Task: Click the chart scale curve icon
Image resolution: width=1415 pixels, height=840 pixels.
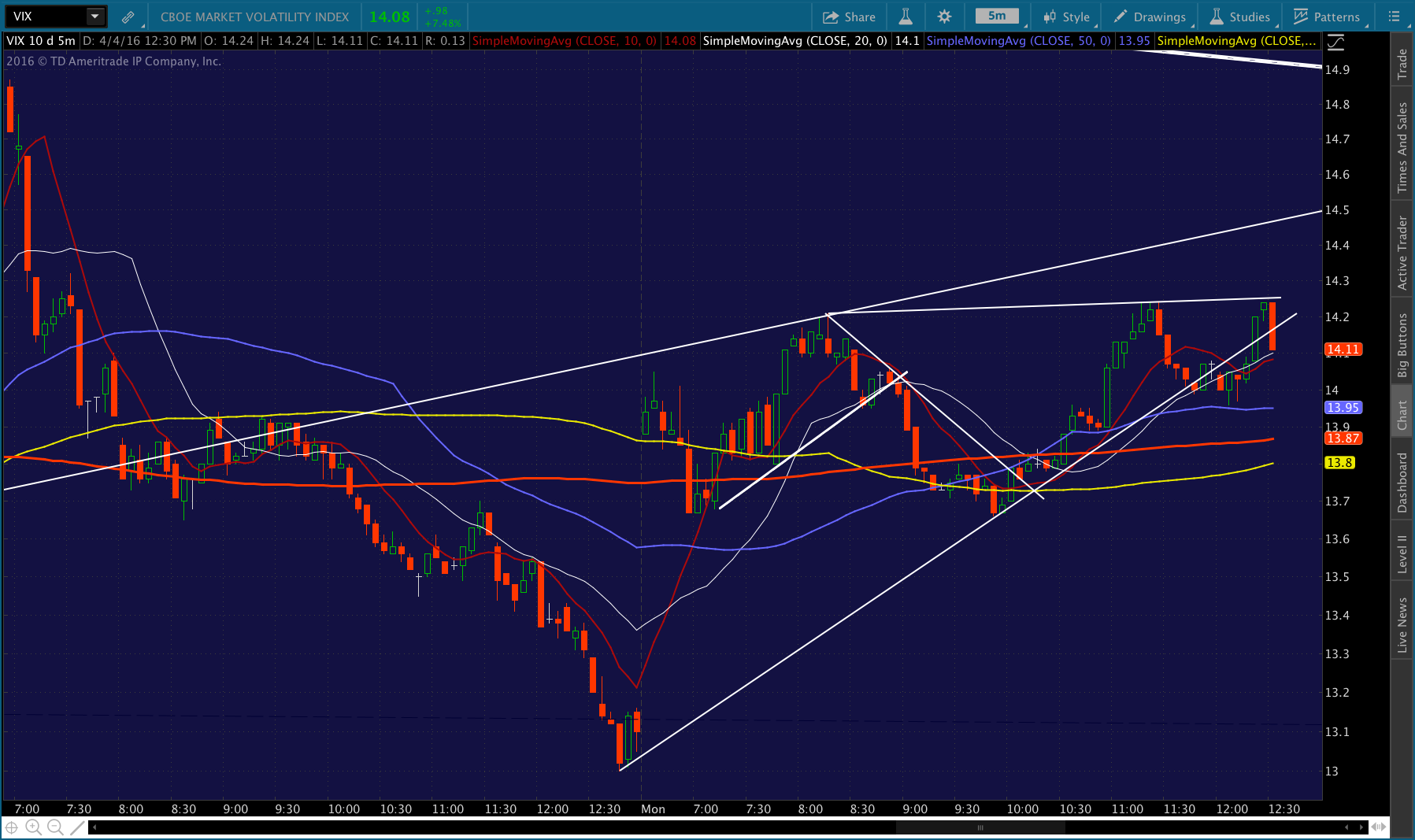Action: (1336, 41)
